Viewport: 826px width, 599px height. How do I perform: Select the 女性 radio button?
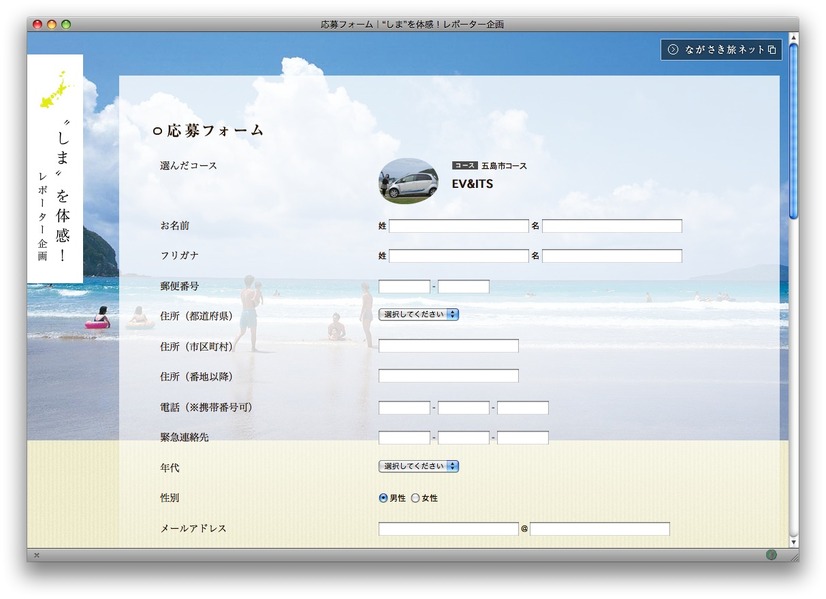tap(415, 498)
